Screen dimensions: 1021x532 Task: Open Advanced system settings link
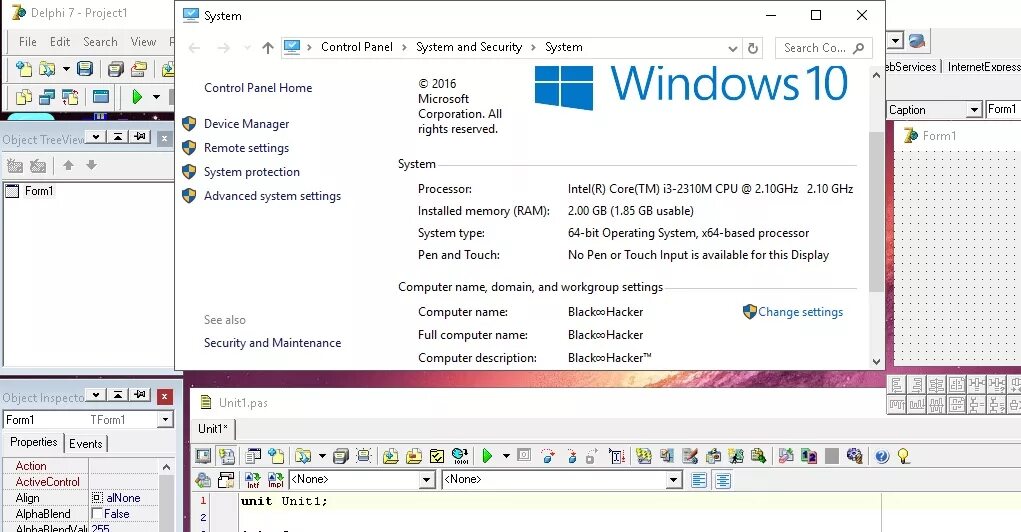pos(272,196)
